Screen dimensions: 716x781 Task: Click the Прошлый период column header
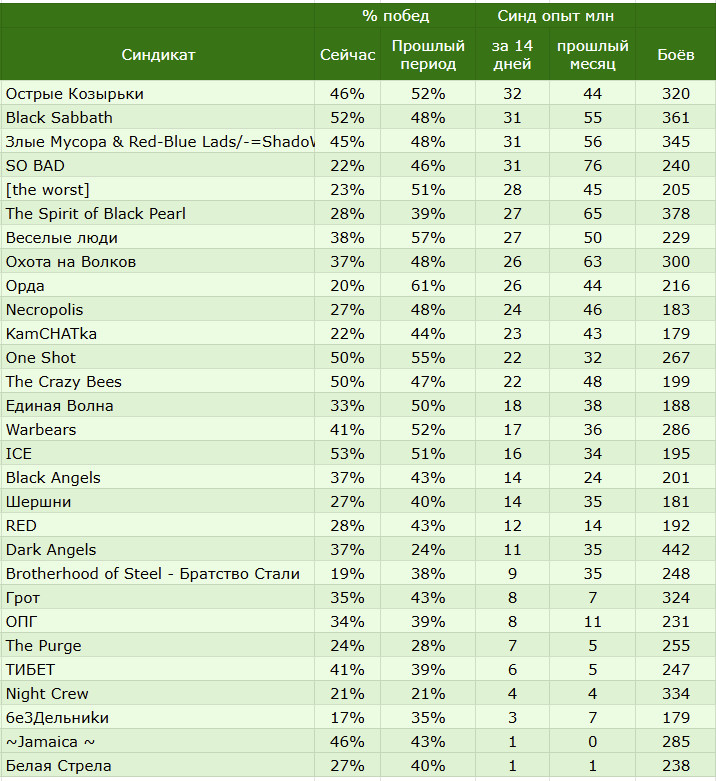428,55
